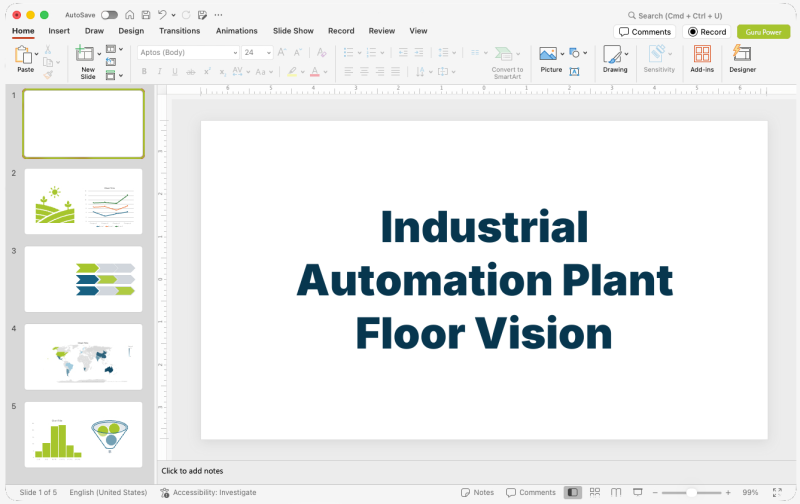Viewport: 800px width, 504px height.
Task: Click the Increase Font Size icon
Action: coord(282,53)
